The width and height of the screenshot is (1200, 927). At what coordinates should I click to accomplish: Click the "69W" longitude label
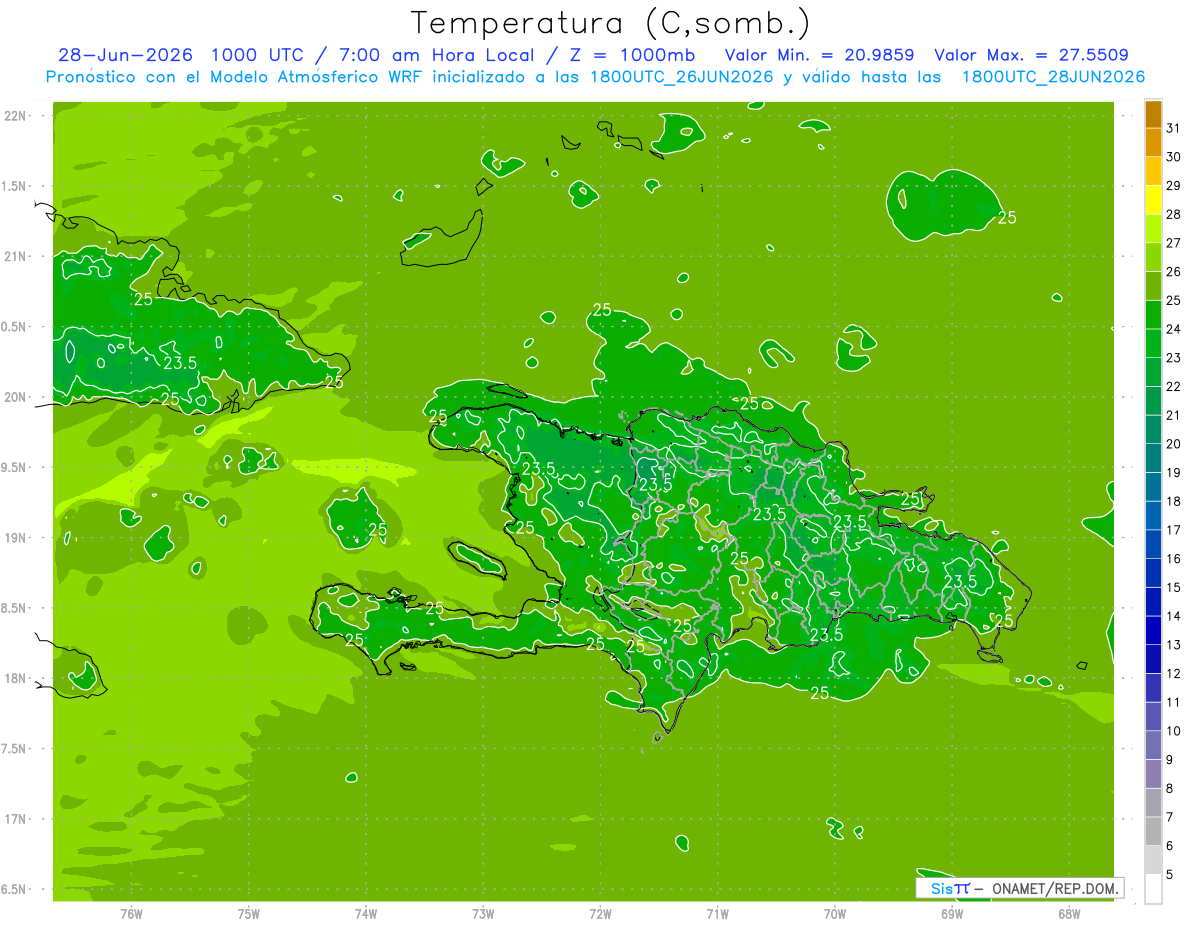(x=951, y=913)
